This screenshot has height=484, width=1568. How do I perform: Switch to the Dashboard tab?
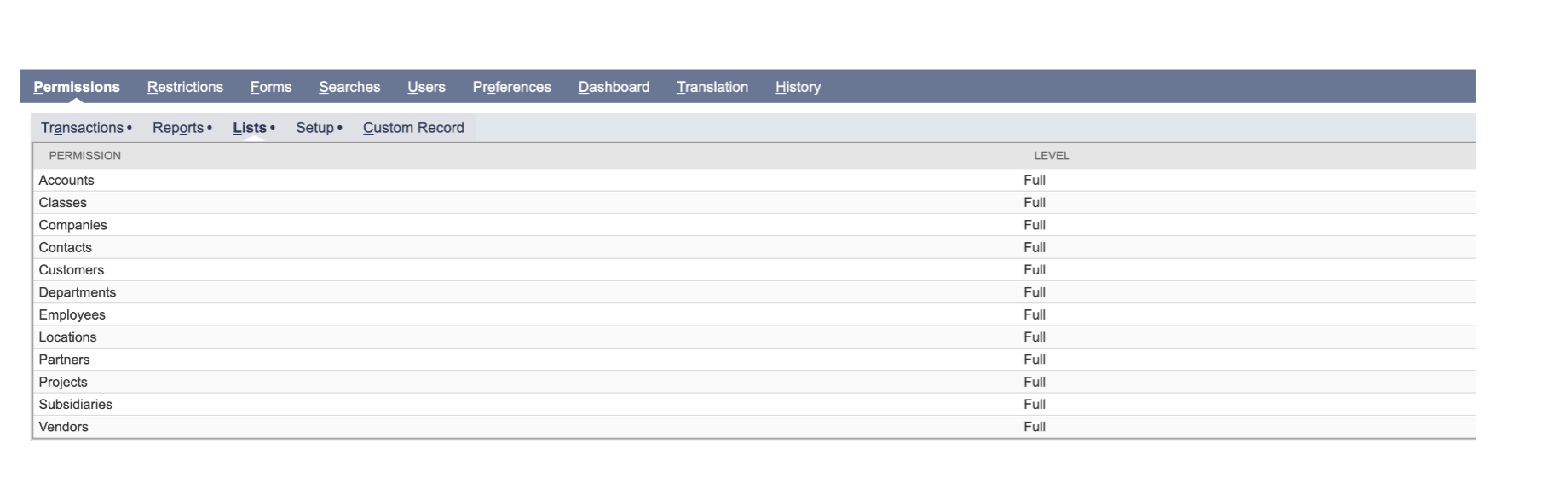pos(614,87)
